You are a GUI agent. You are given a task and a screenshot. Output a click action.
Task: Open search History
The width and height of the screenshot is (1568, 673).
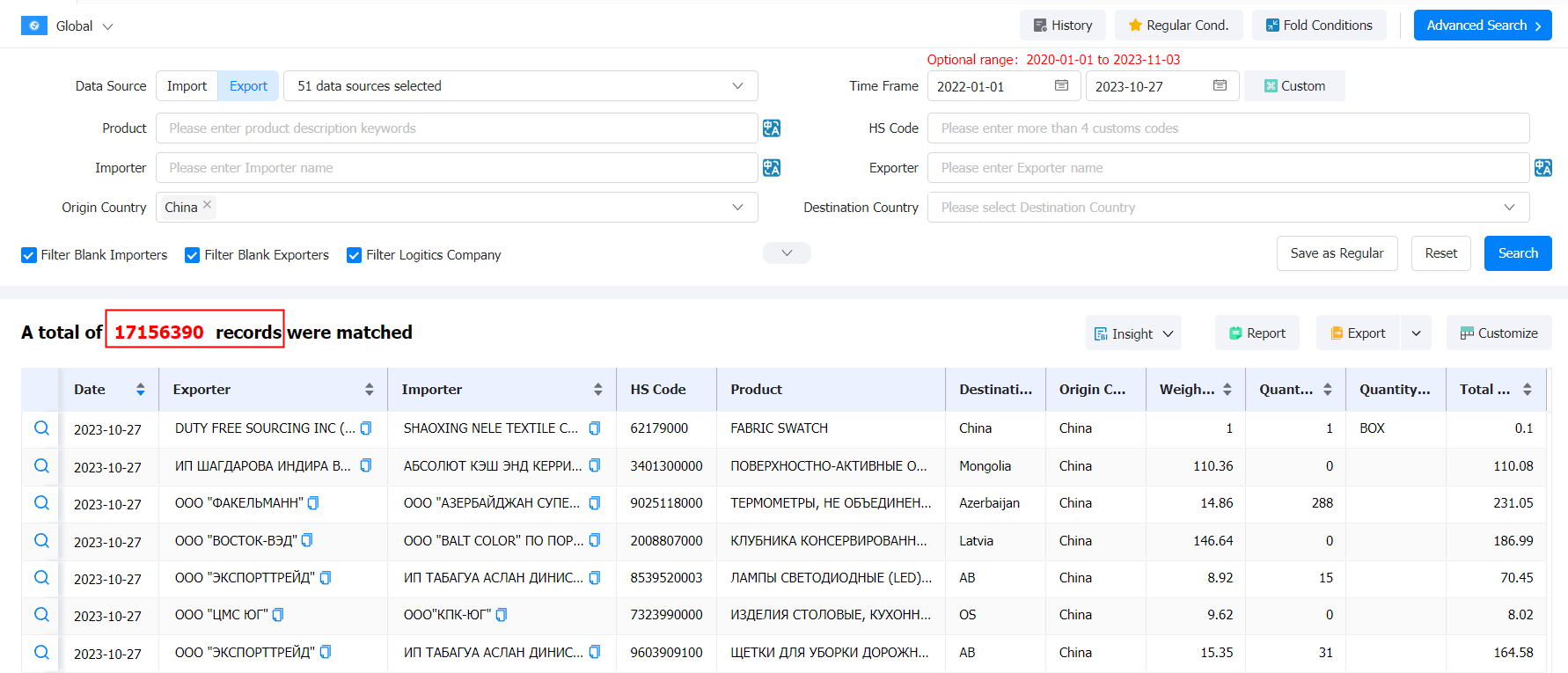(1063, 26)
